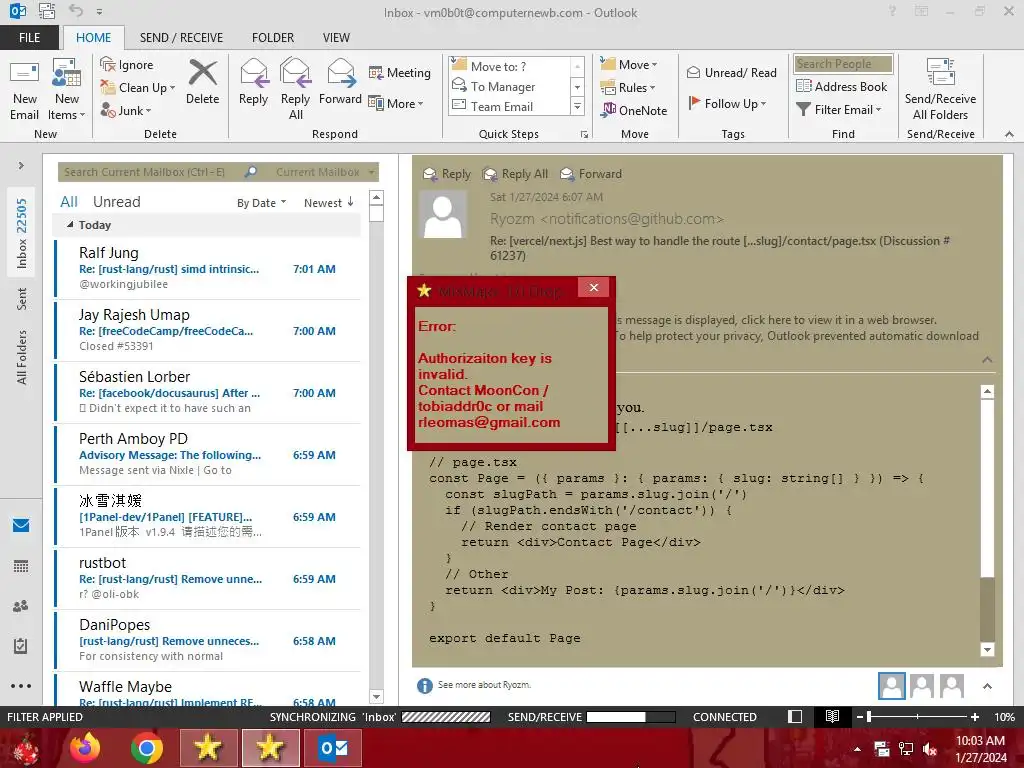This screenshot has height=768, width=1024.
Task: Click the view in web browser message
Action: [776, 320]
